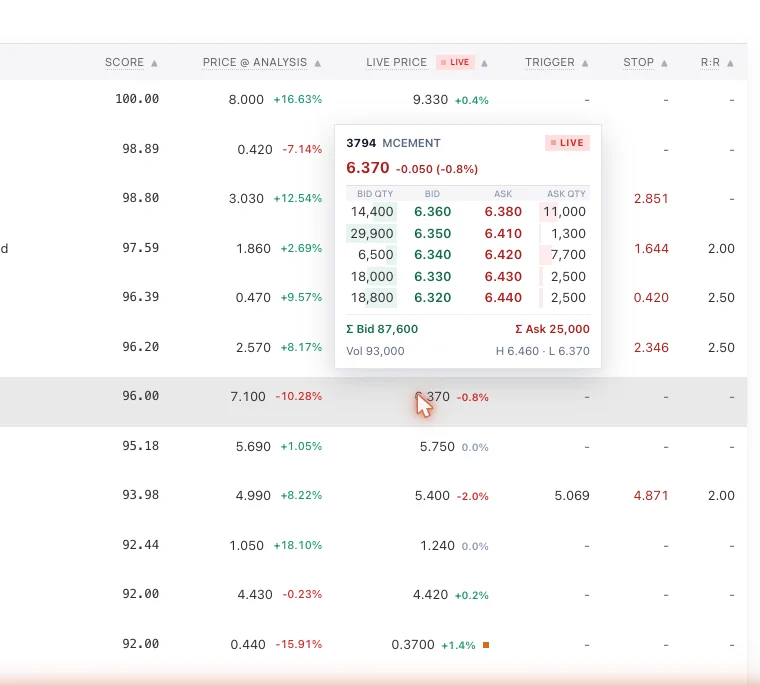Click the bid price 6.340

(432, 255)
